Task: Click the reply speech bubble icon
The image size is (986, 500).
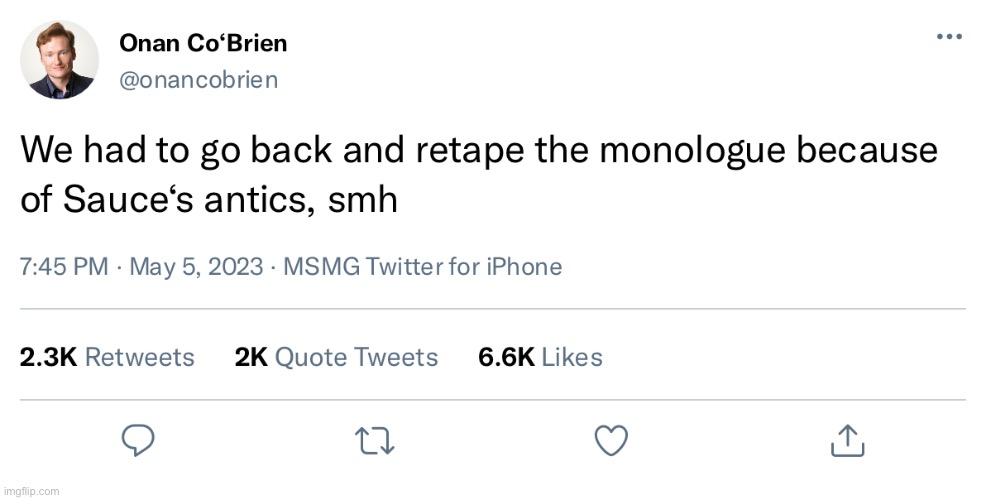Action: pyautogui.click(x=138, y=440)
